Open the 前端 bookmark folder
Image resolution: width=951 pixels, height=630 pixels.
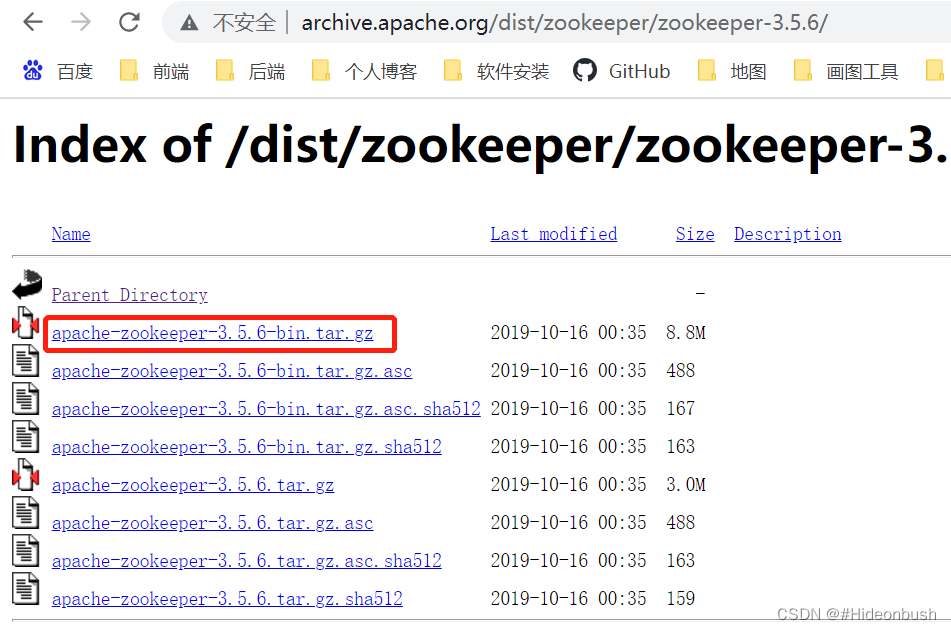click(154, 71)
